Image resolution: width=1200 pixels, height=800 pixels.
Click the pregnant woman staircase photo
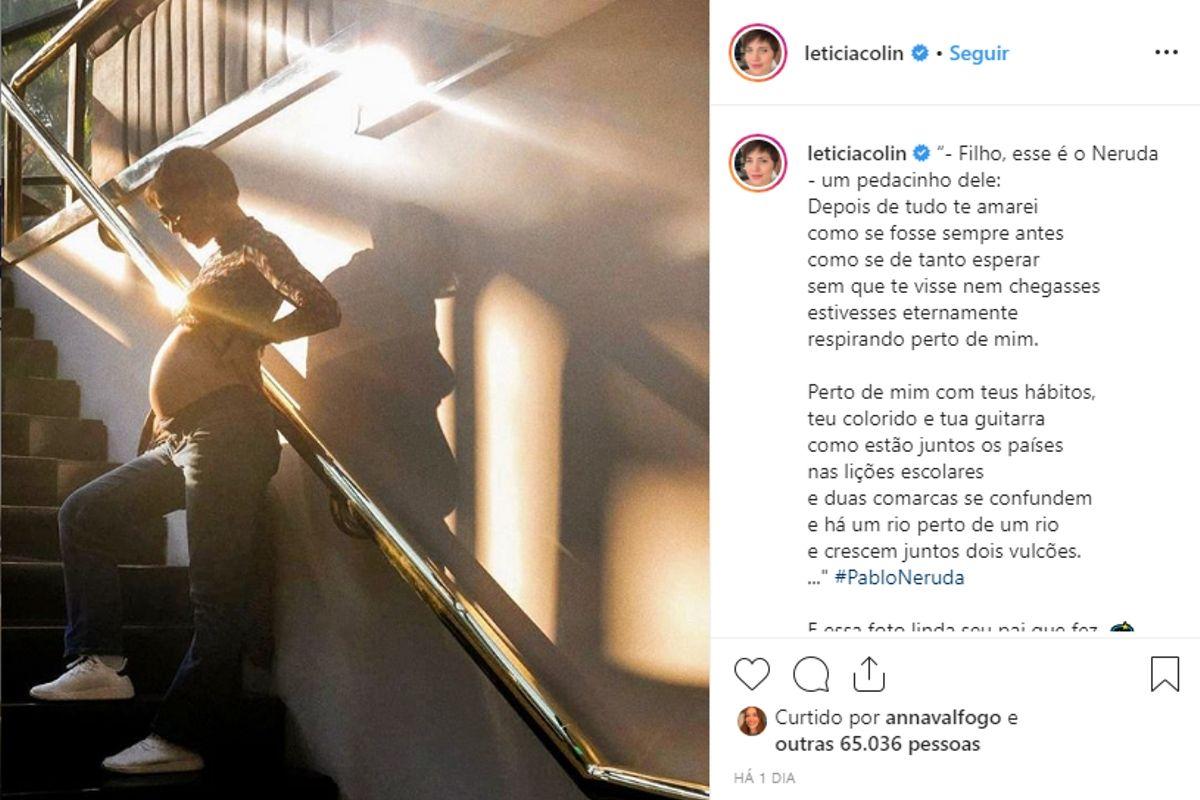355,400
